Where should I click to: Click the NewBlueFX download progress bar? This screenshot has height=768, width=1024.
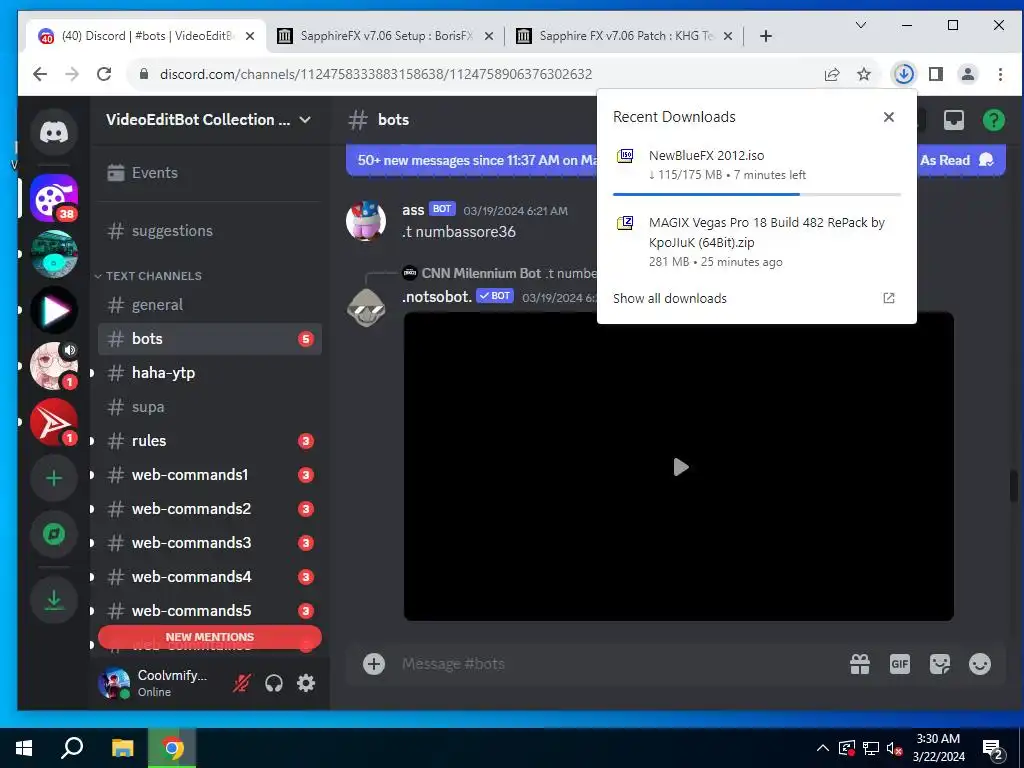point(757,194)
